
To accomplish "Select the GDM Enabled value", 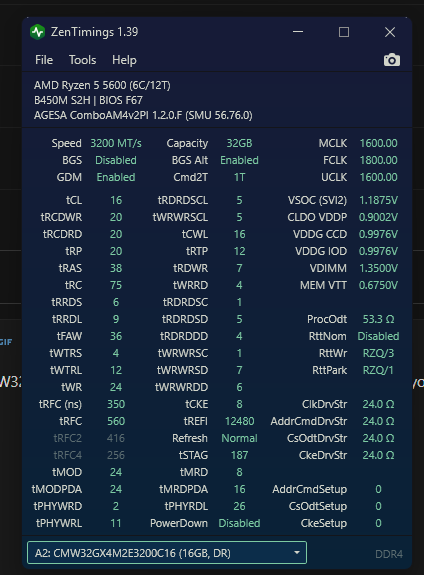I will pyautogui.click(x=116, y=177).
